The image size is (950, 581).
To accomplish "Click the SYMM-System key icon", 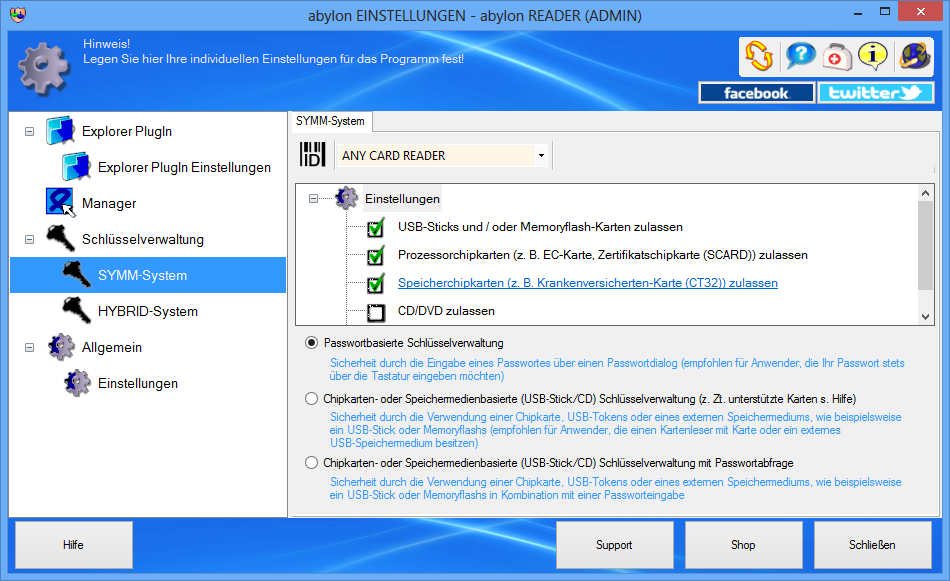I will (76, 274).
